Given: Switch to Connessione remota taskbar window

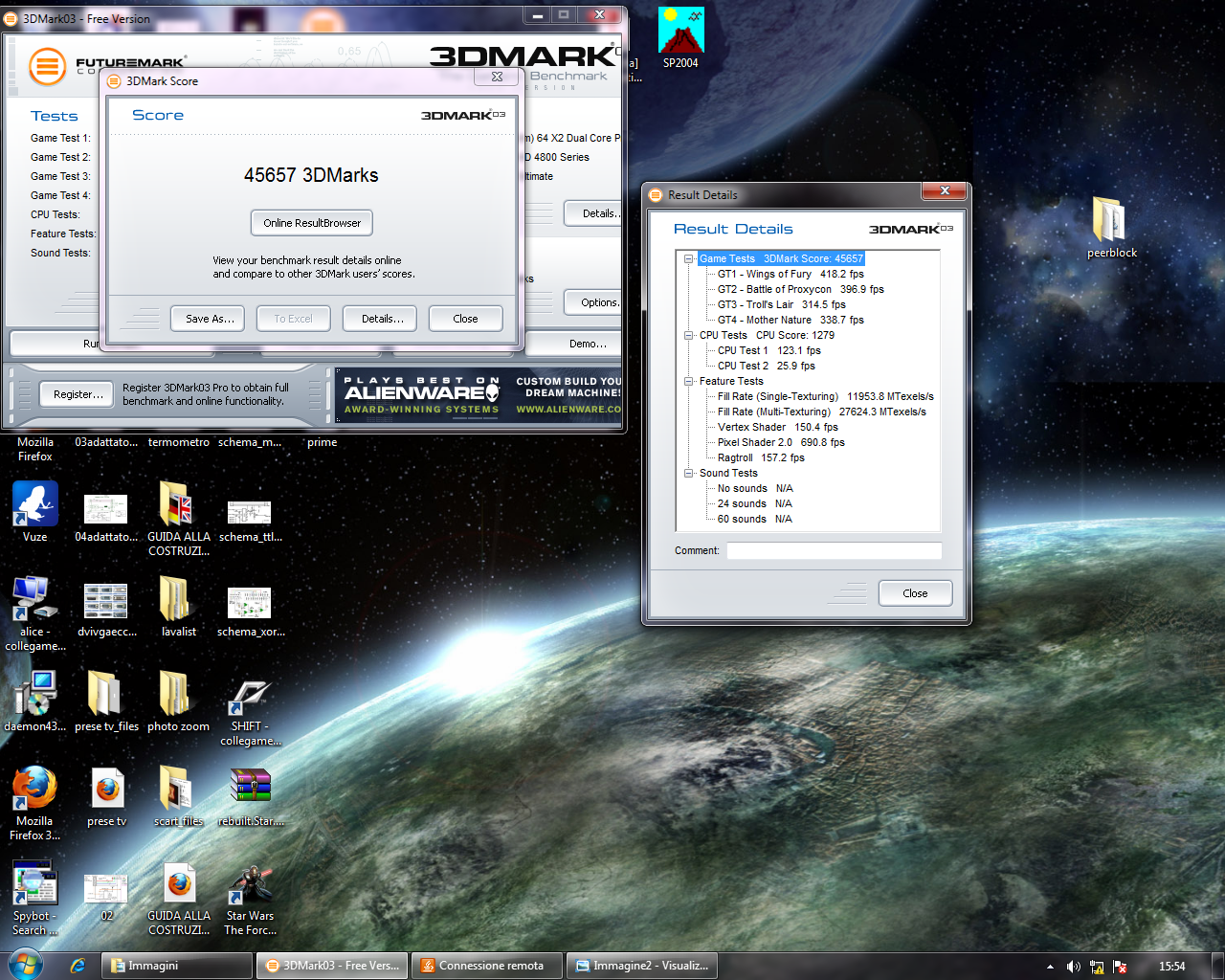Looking at the screenshot, I should coord(487,966).
